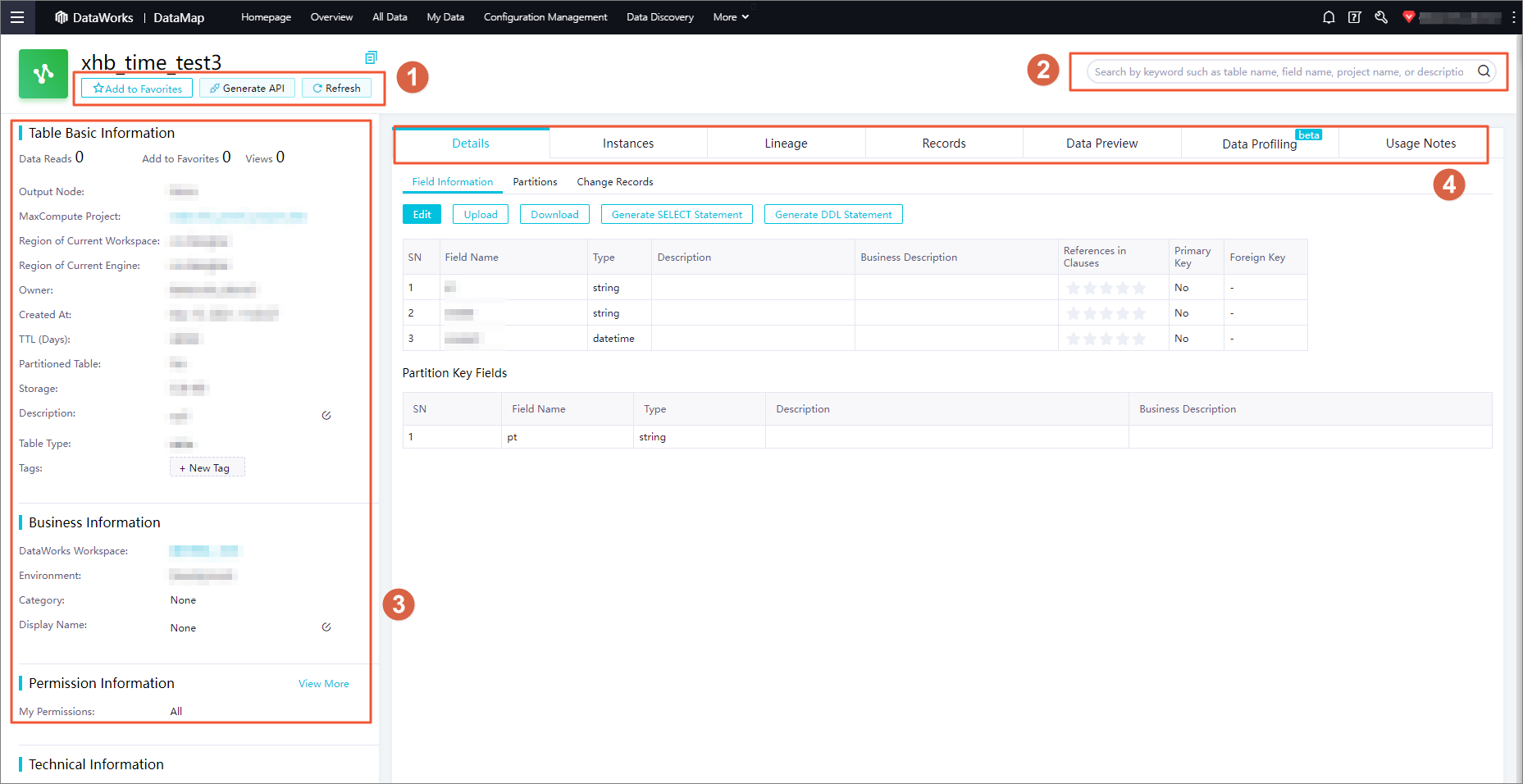Click the Upload button
The height and width of the screenshot is (784, 1523).
coord(481,214)
